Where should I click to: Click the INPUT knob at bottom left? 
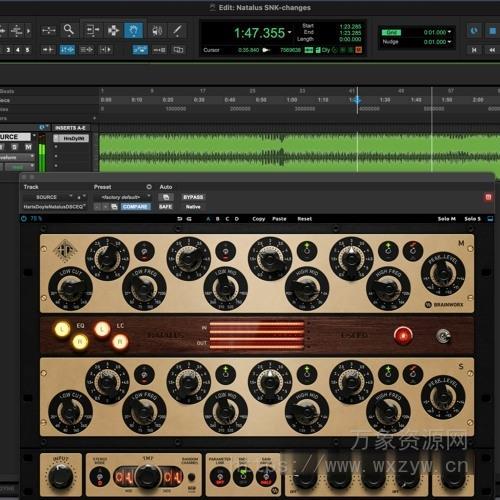61,477
